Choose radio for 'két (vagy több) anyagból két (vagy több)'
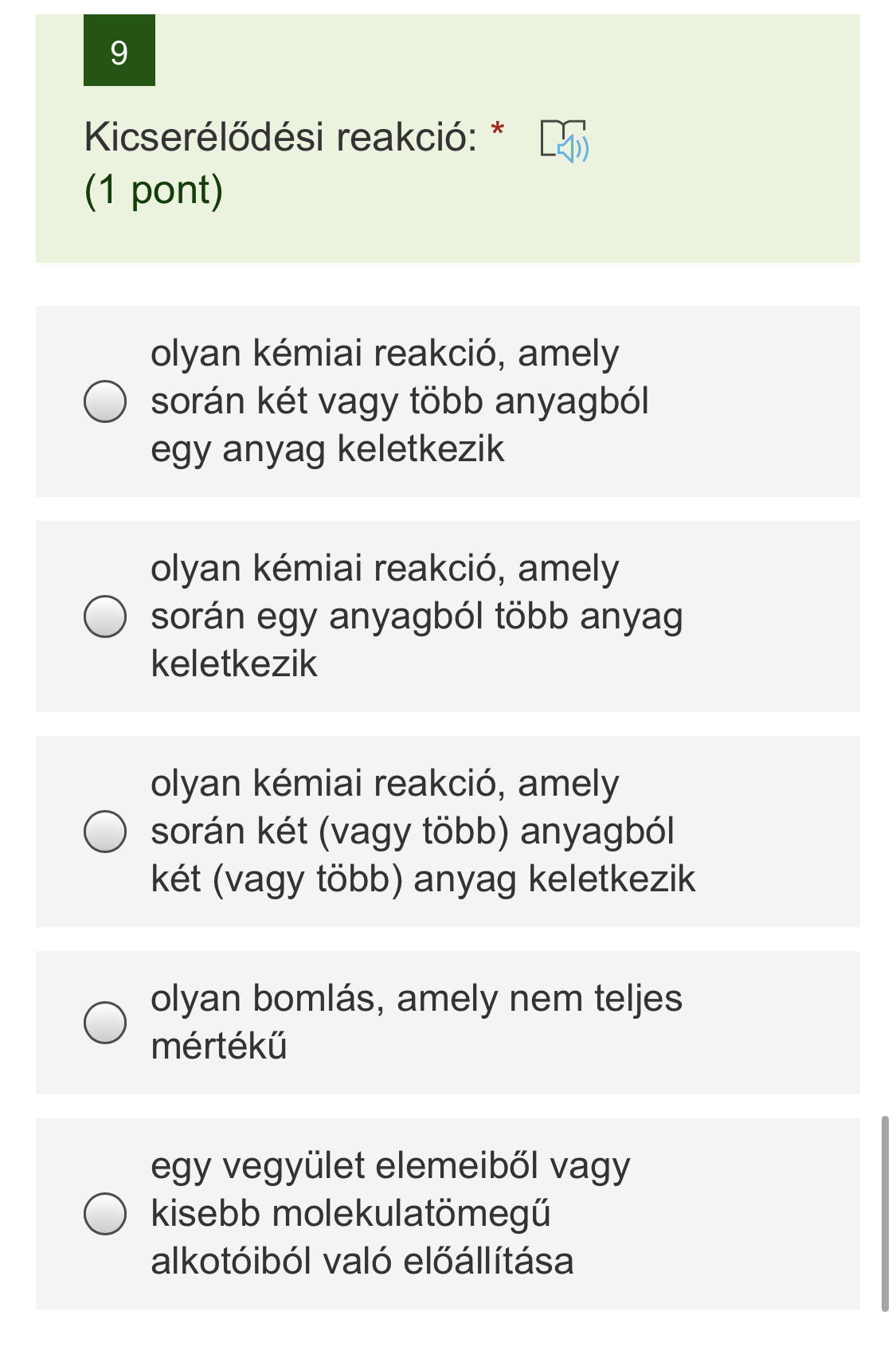896x1366 pixels. point(105,832)
